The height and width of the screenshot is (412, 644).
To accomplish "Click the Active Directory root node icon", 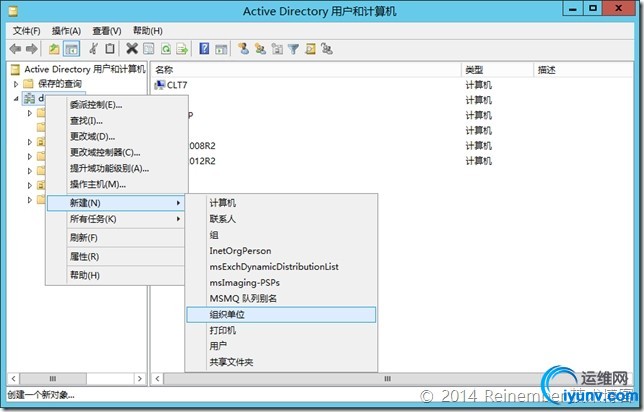I will click(x=15, y=69).
